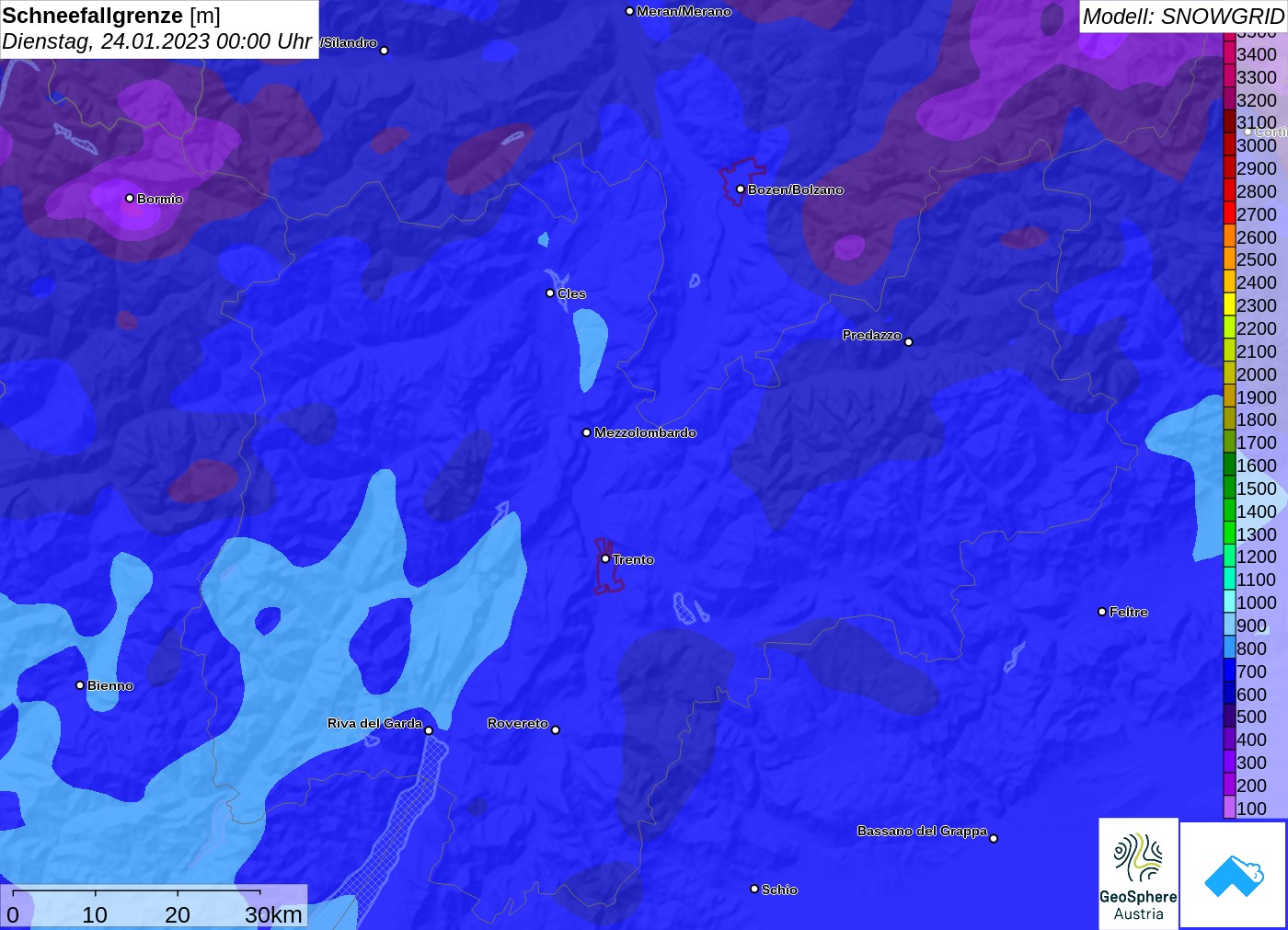The image size is (1288, 930).
Task: Click the Meran/Merano marker dot
Action: pyautogui.click(x=629, y=12)
